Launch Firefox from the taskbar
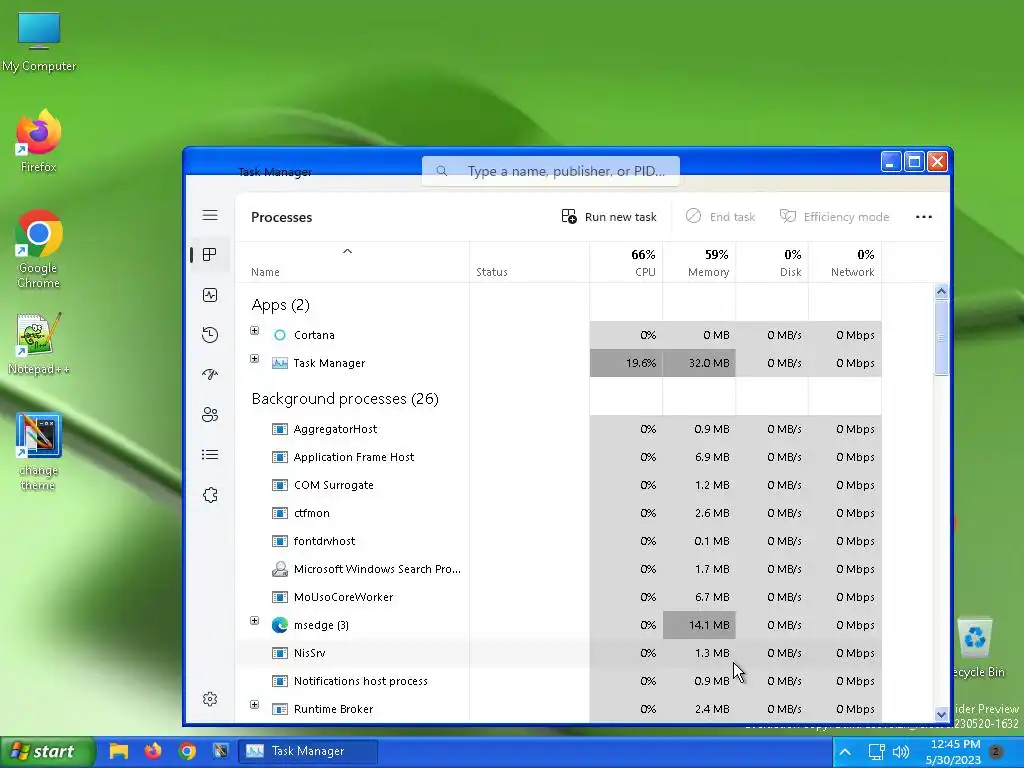This screenshot has height=768, width=1024. click(153, 752)
